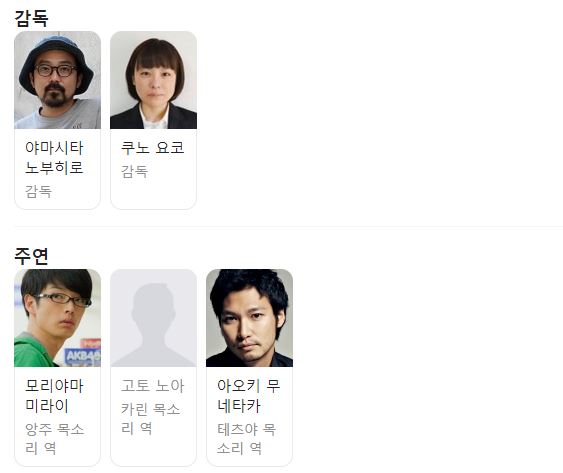Image resolution: width=563 pixels, height=473 pixels.
Task: Click the name 야마시타 노부히로
Action: [x=54, y=158]
